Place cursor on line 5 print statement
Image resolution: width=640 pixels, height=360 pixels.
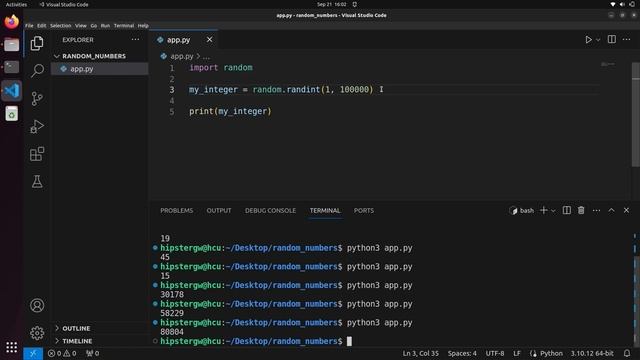(230, 111)
